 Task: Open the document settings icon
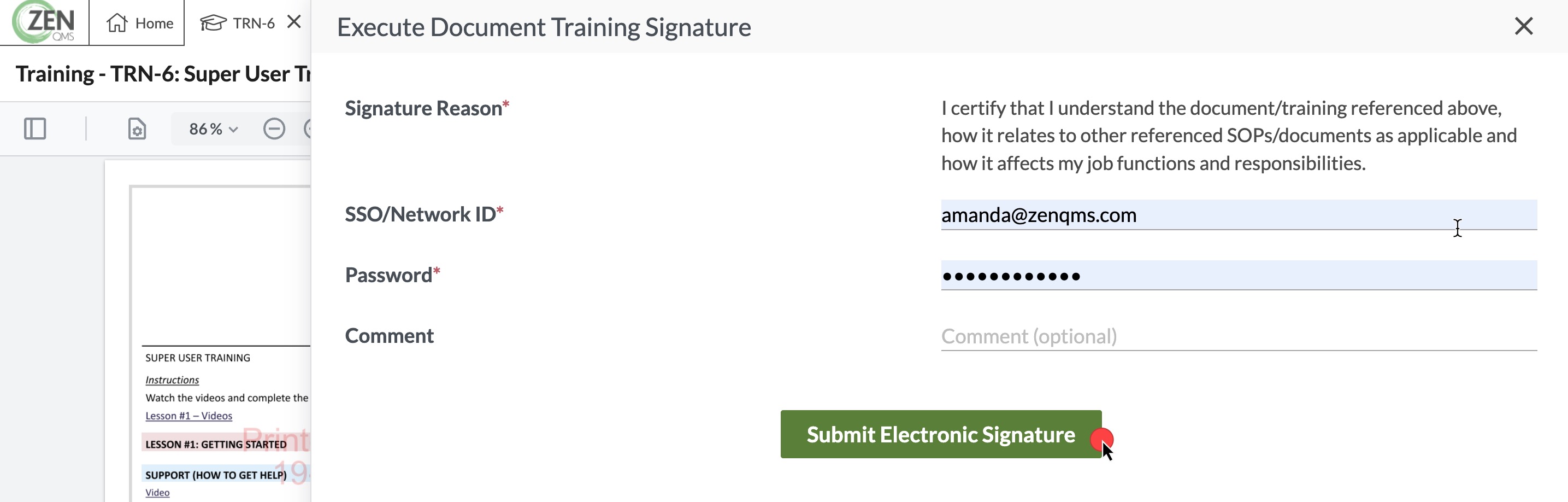click(137, 129)
